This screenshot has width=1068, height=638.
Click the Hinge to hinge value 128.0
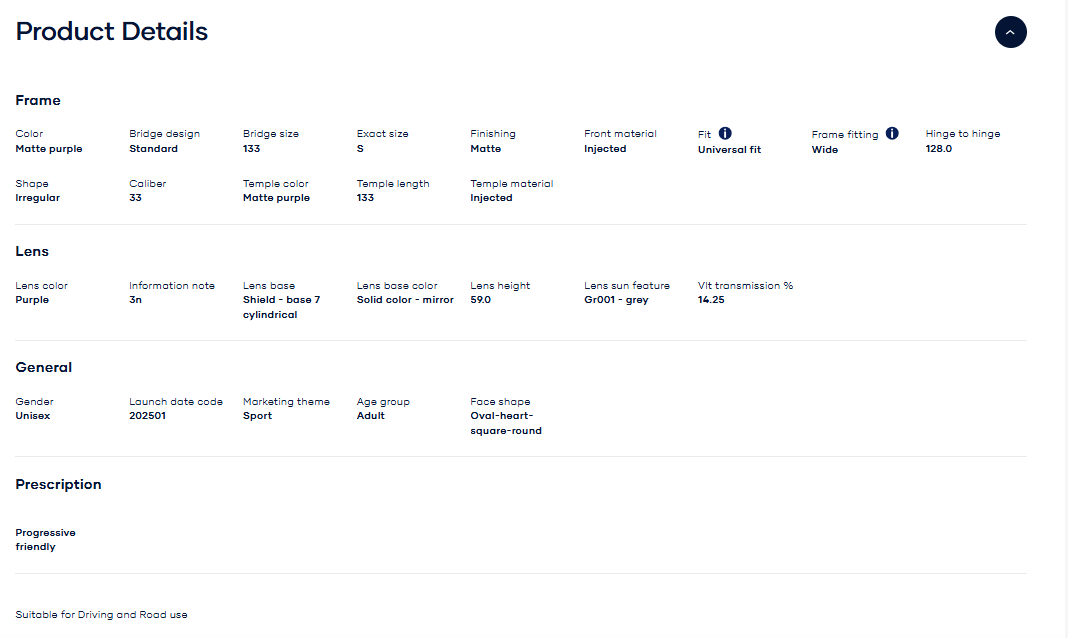point(938,149)
